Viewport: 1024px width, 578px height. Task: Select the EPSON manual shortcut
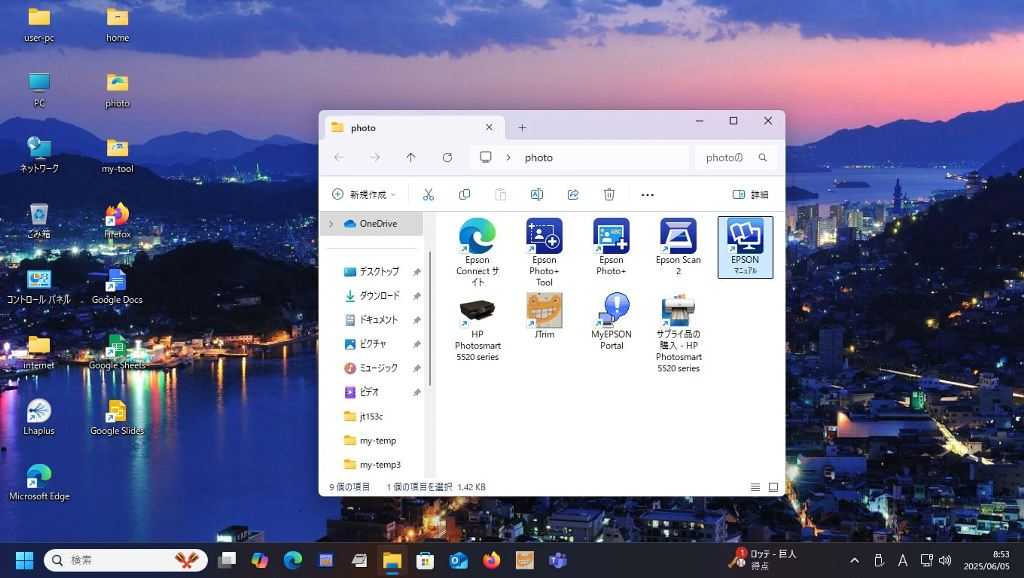(745, 247)
